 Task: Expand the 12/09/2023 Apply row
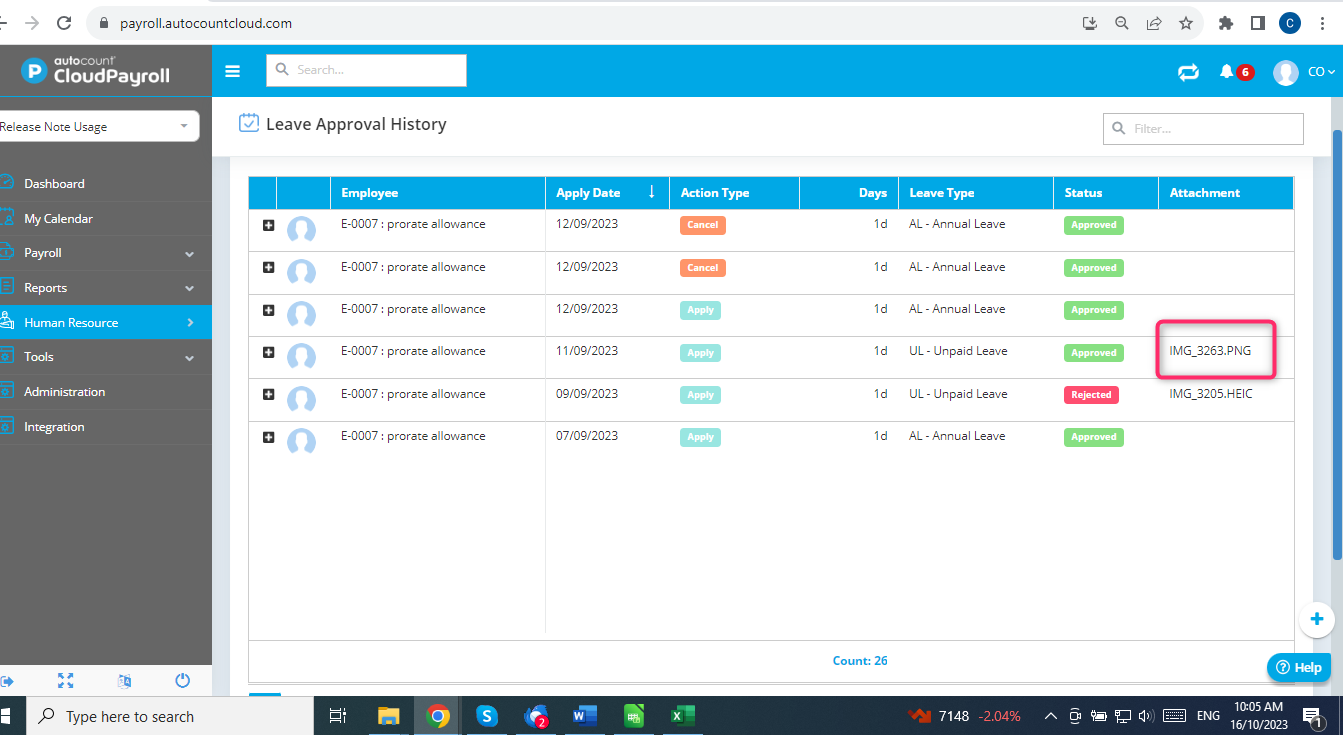coord(268,310)
